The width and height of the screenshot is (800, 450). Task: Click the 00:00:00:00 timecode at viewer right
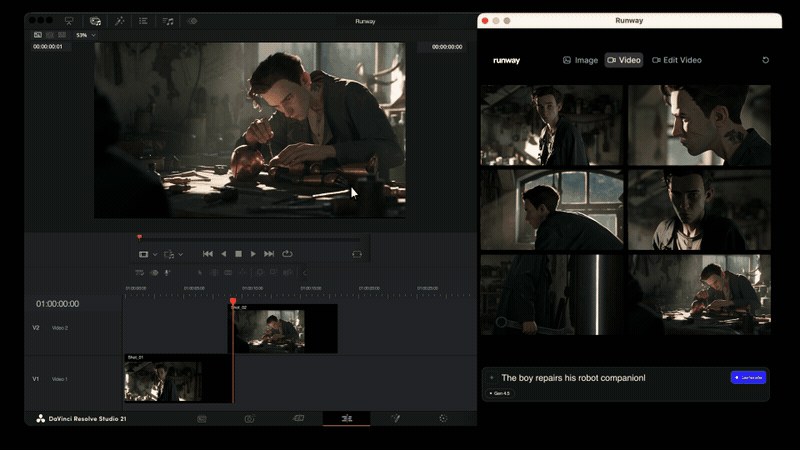tap(447, 46)
